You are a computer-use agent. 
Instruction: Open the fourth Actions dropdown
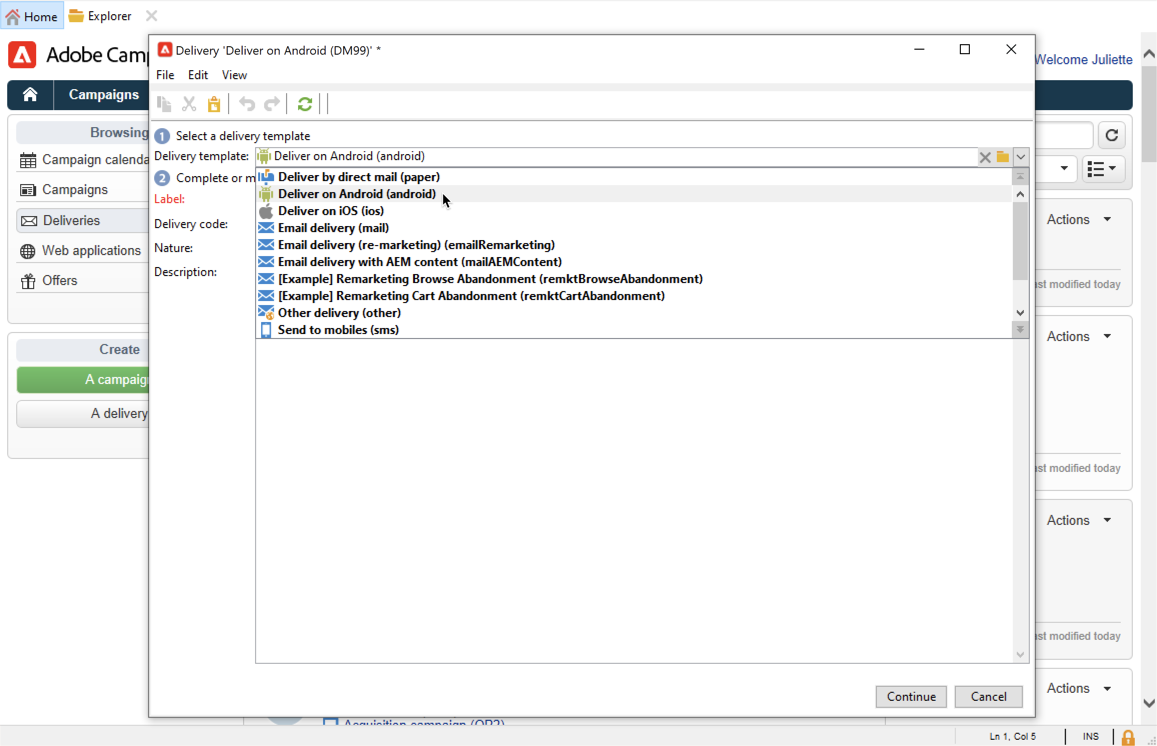1079,688
